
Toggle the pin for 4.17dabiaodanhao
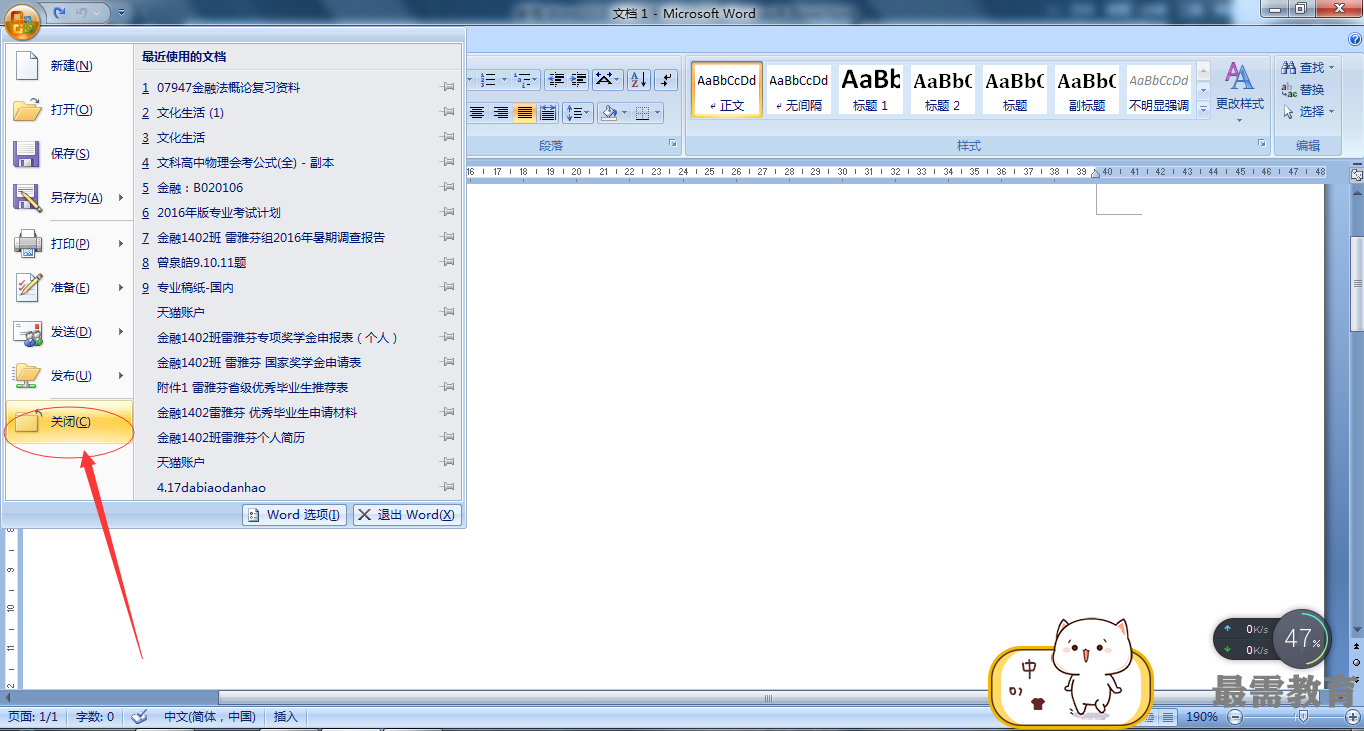pyautogui.click(x=447, y=487)
